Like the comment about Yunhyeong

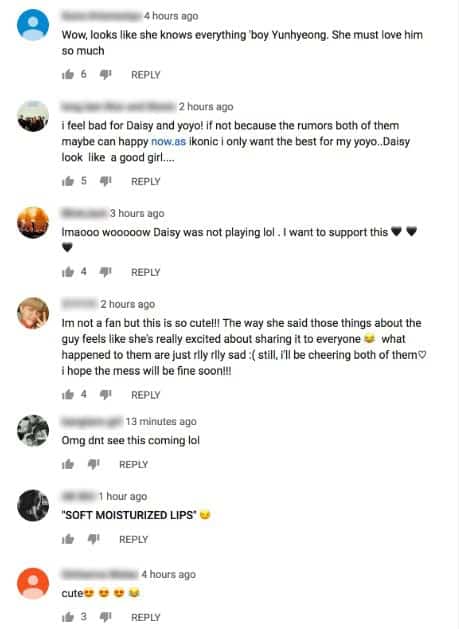[68, 74]
